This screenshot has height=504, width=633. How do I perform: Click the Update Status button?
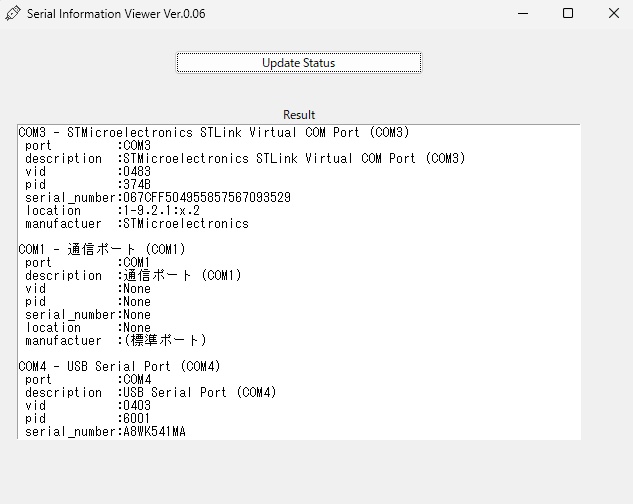tap(299, 63)
